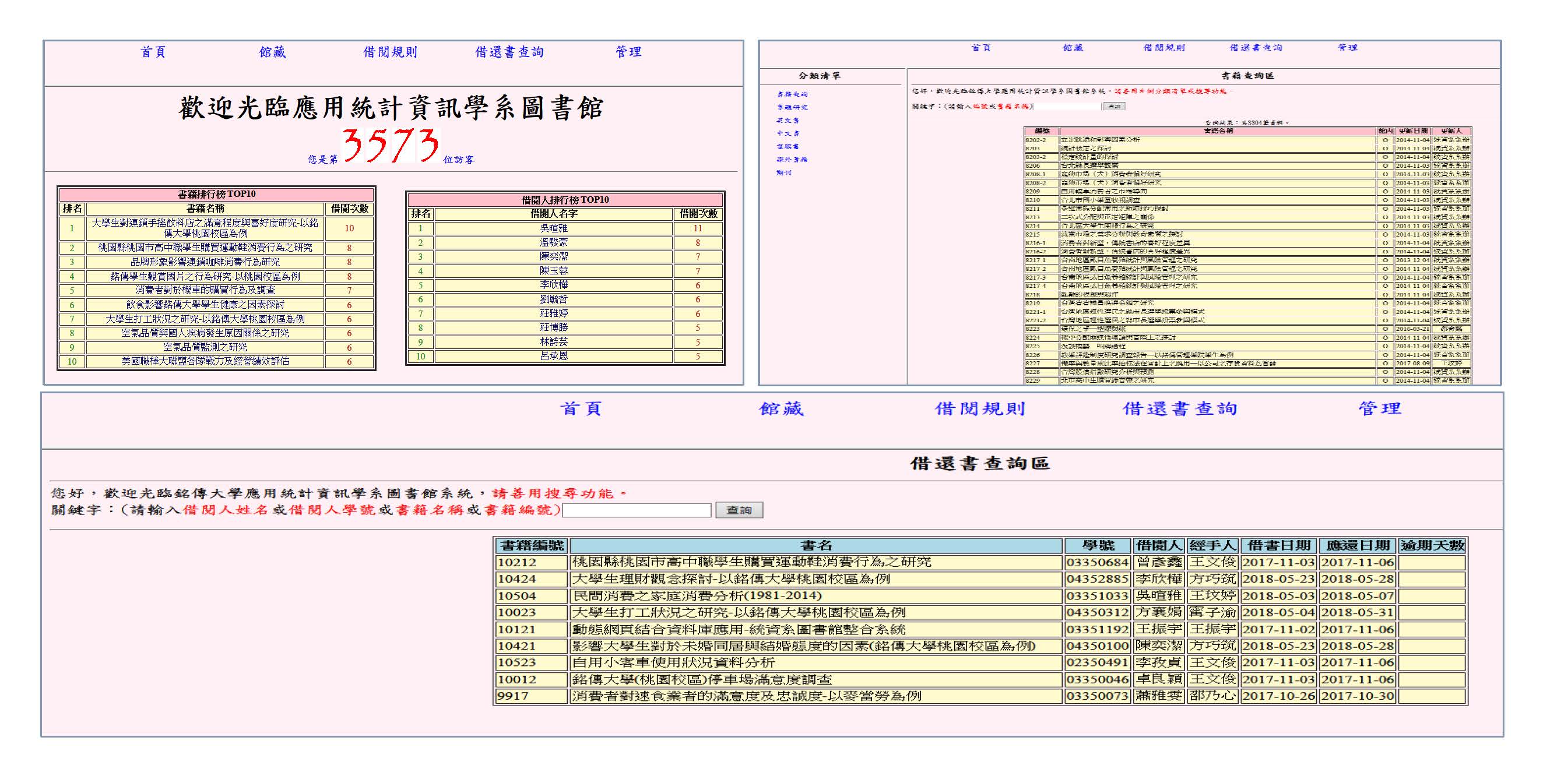Open 首頁 in the home page panel navigation
The width and height of the screenshot is (1568, 776).
click(x=153, y=52)
